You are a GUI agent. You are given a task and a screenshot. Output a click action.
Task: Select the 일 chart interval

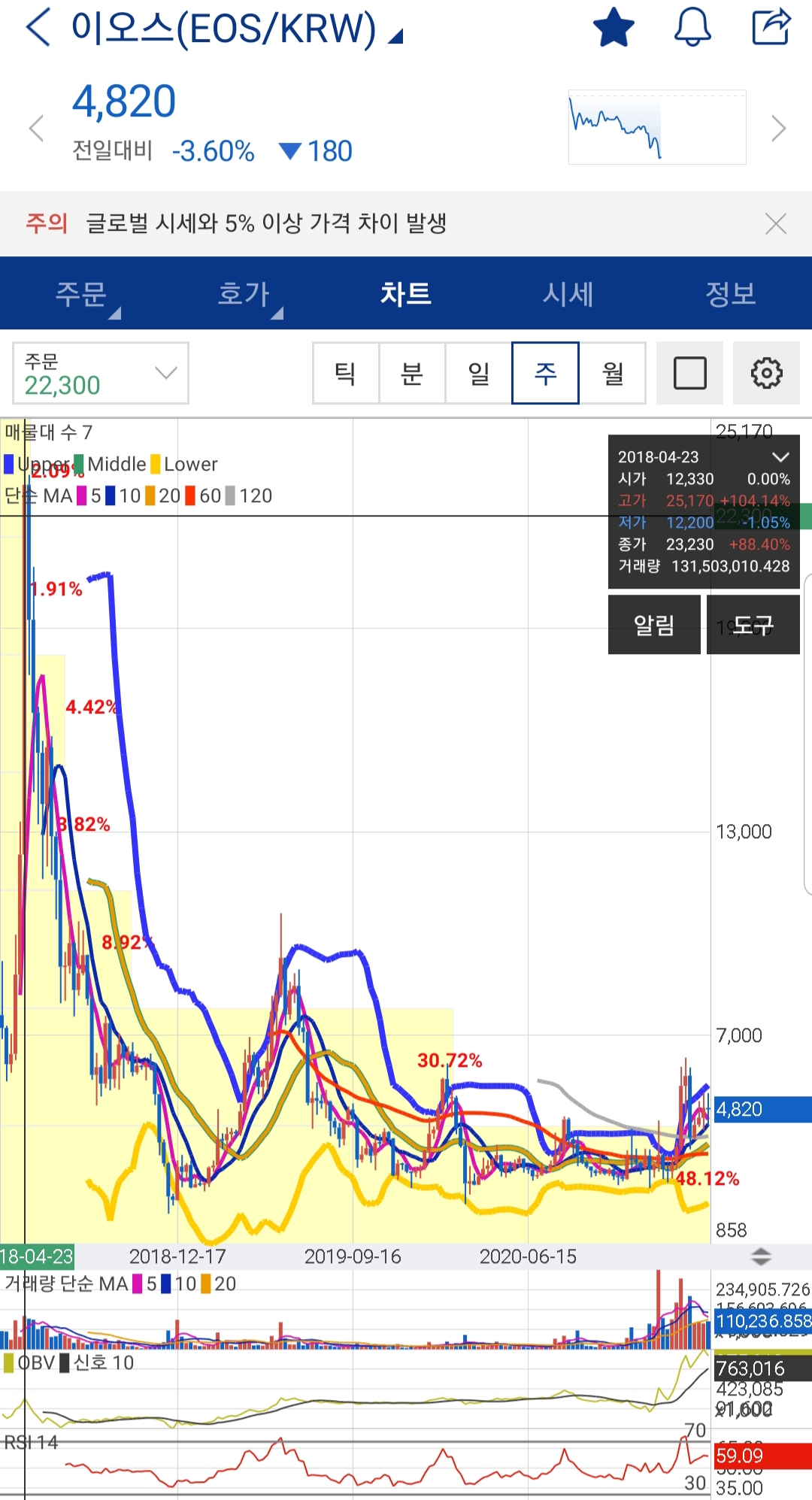[x=479, y=373]
